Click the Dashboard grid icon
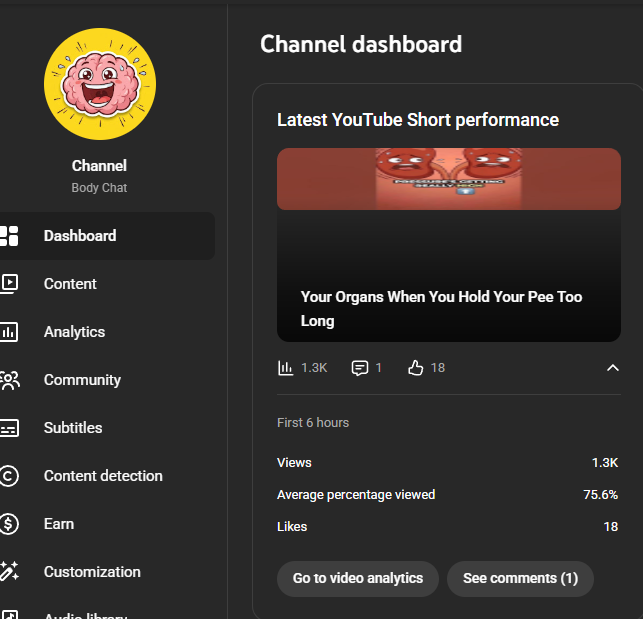The height and width of the screenshot is (619, 643). pyautogui.click(x=9, y=236)
